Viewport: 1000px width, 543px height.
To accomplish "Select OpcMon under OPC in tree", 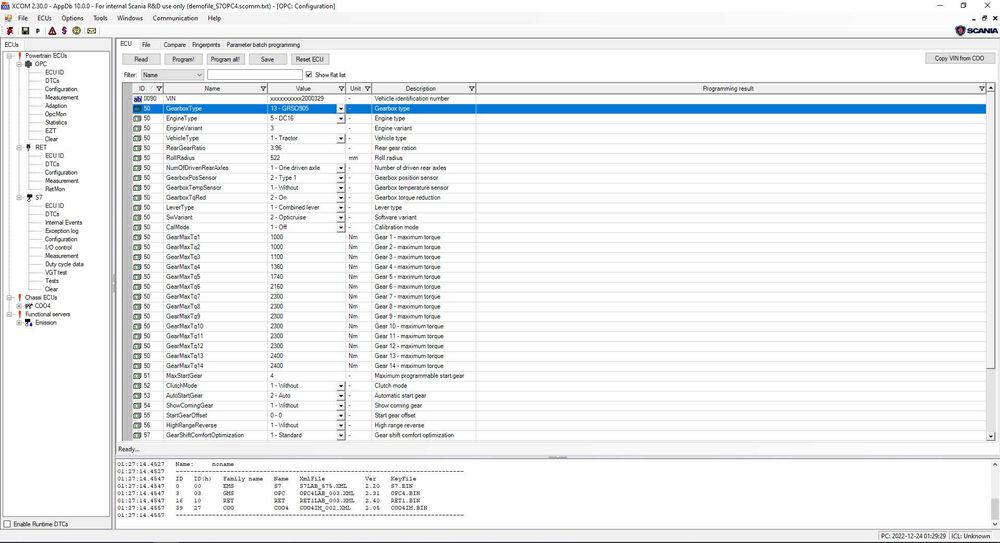I will (x=55, y=114).
